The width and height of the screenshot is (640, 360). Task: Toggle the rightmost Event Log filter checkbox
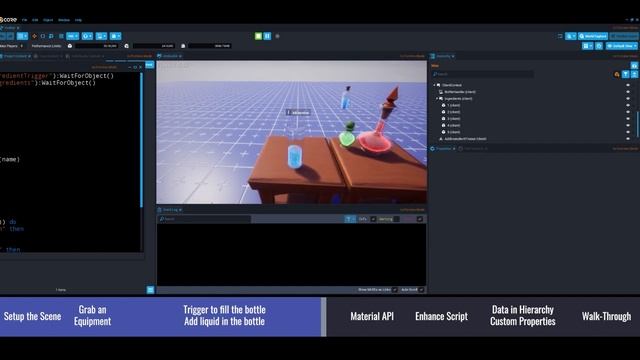point(420,219)
